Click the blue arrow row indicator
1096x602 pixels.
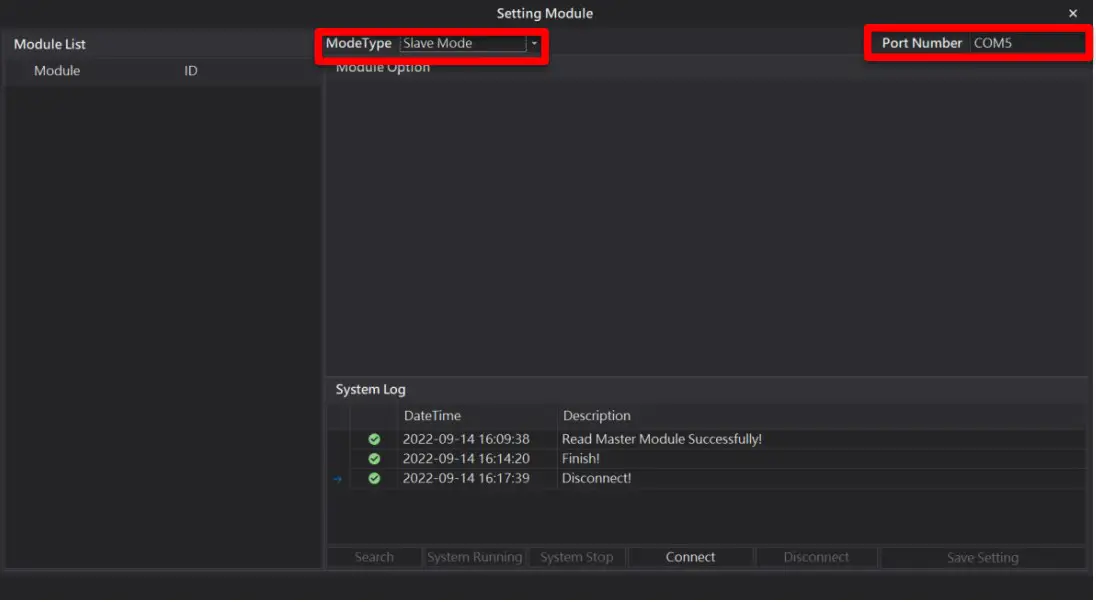click(338, 479)
